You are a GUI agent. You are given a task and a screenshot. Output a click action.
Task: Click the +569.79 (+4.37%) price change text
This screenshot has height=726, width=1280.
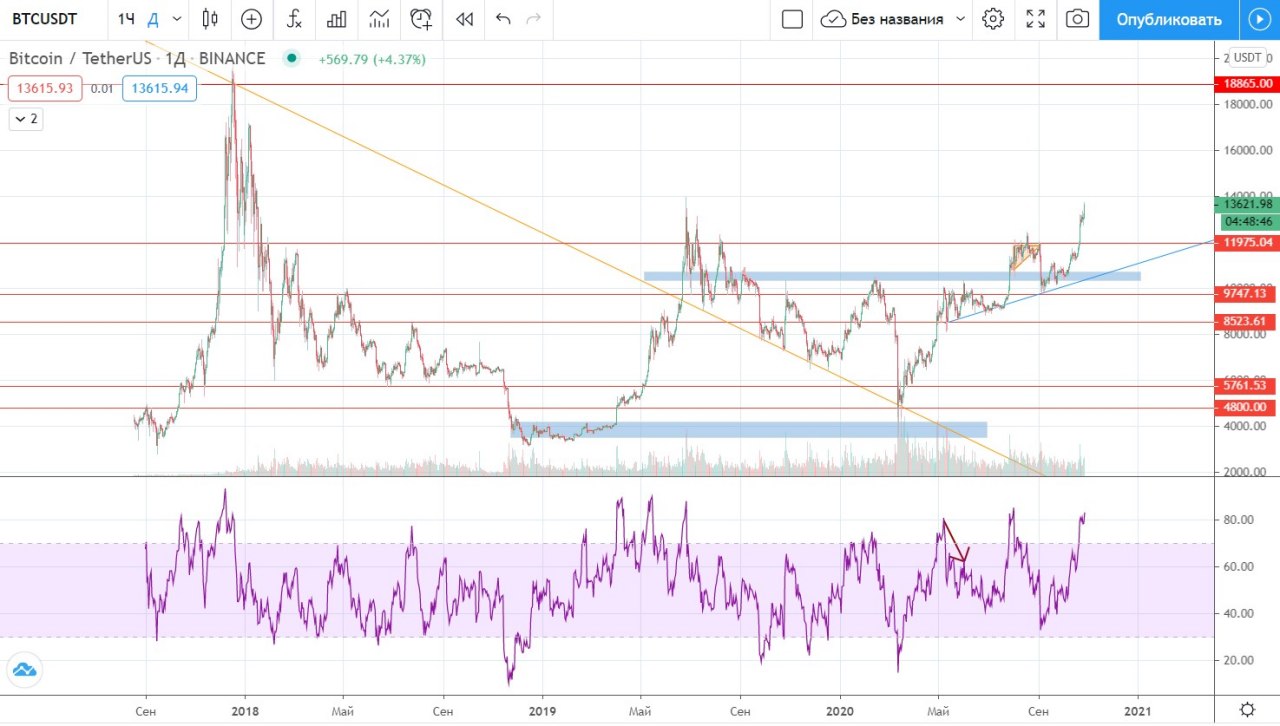(372, 59)
